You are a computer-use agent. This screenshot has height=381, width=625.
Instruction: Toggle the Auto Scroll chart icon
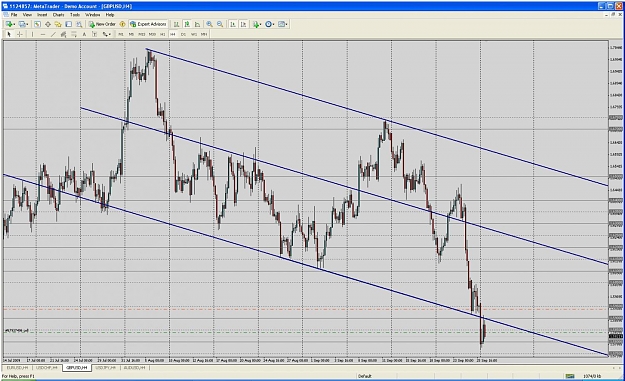[233, 24]
